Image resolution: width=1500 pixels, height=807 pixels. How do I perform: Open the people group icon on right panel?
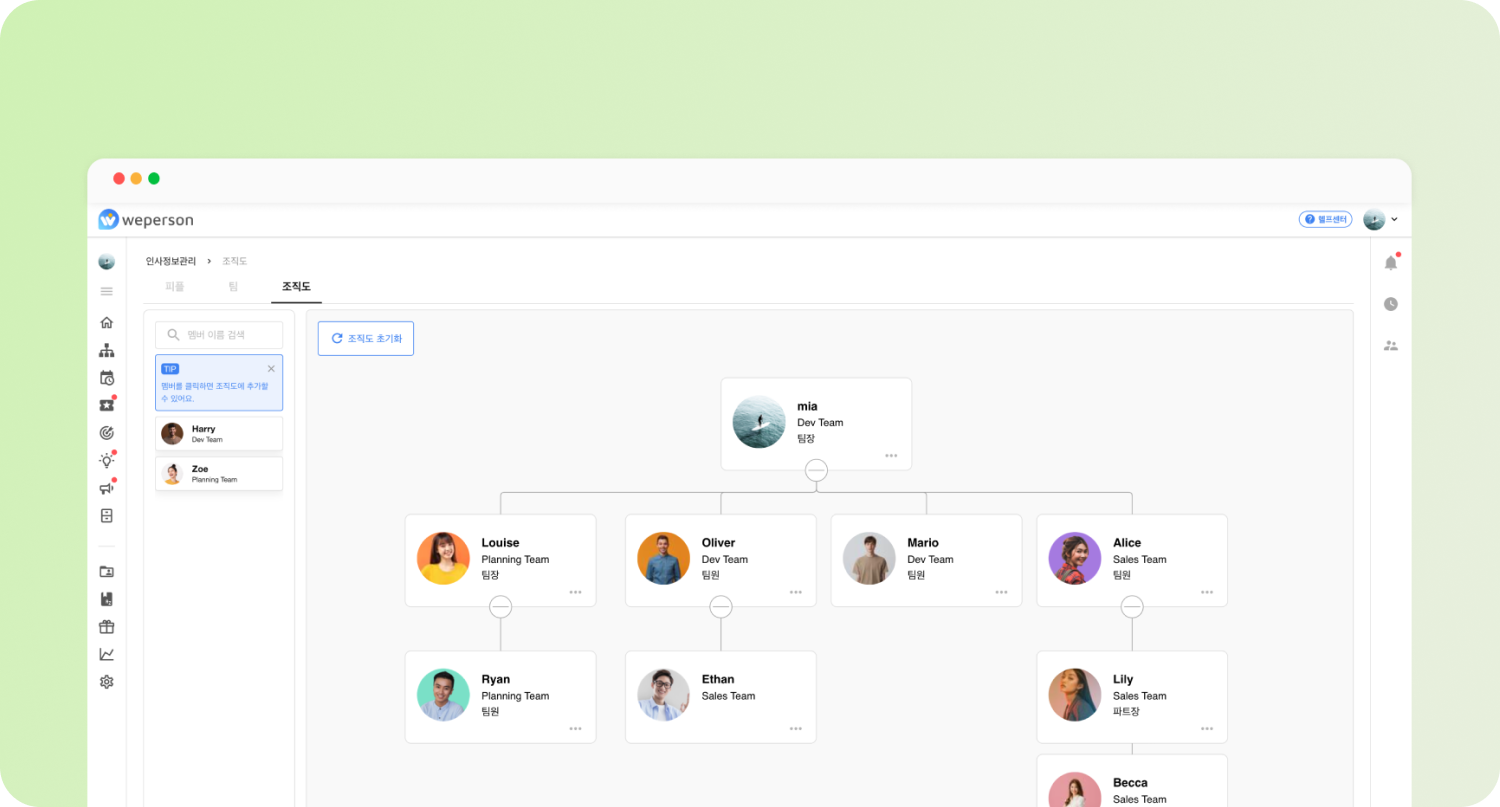(1390, 345)
